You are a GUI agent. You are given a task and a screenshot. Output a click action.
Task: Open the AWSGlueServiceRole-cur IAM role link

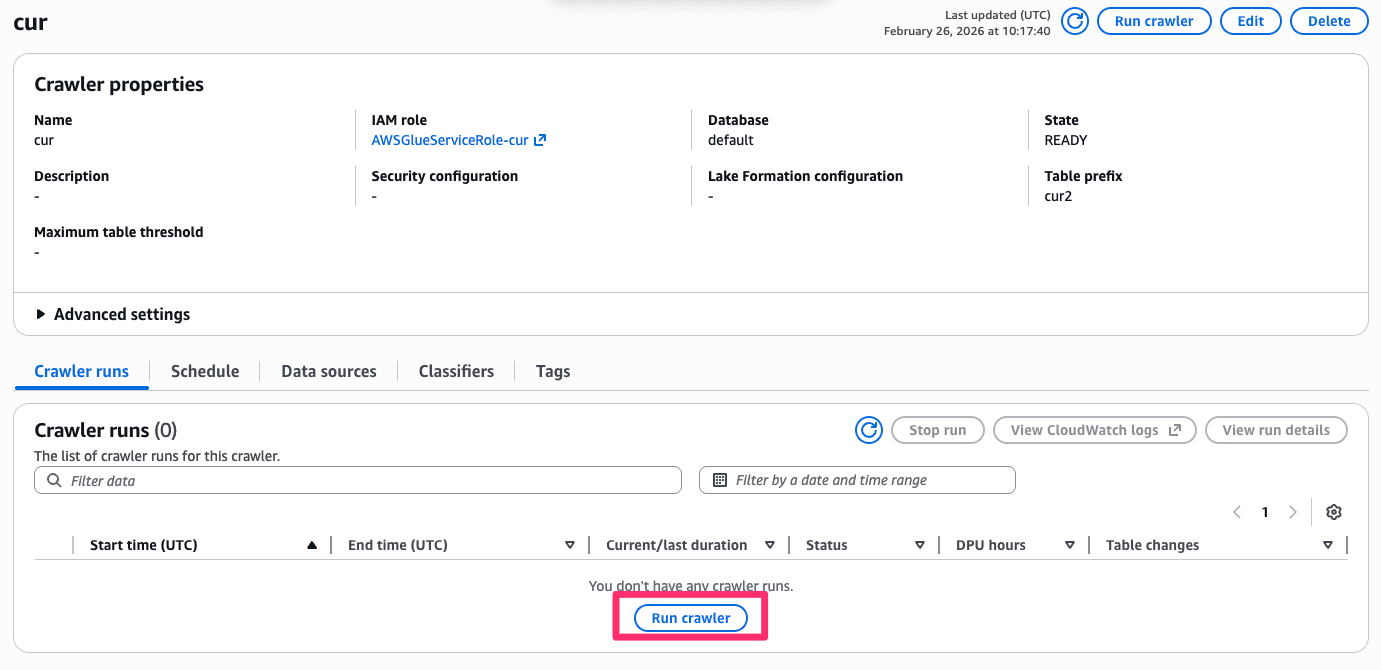click(x=450, y=140)
